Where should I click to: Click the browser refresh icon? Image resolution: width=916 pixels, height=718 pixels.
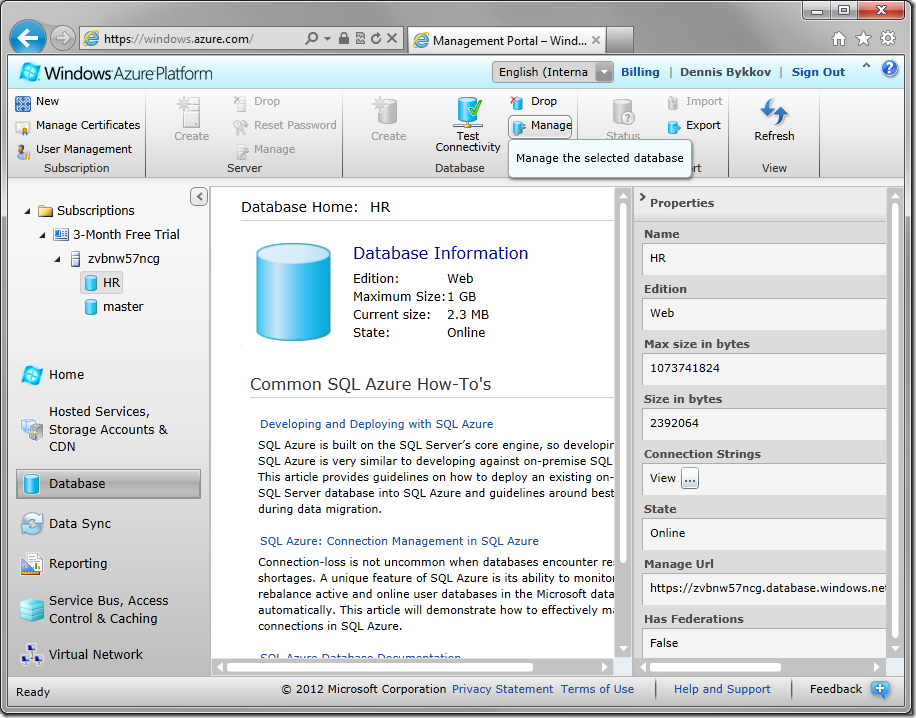[x=376, y=39]
